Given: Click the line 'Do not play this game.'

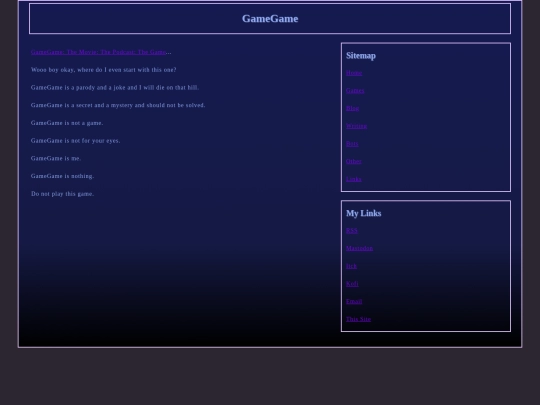Looking at the screenshot, I should tap(62, 194).
